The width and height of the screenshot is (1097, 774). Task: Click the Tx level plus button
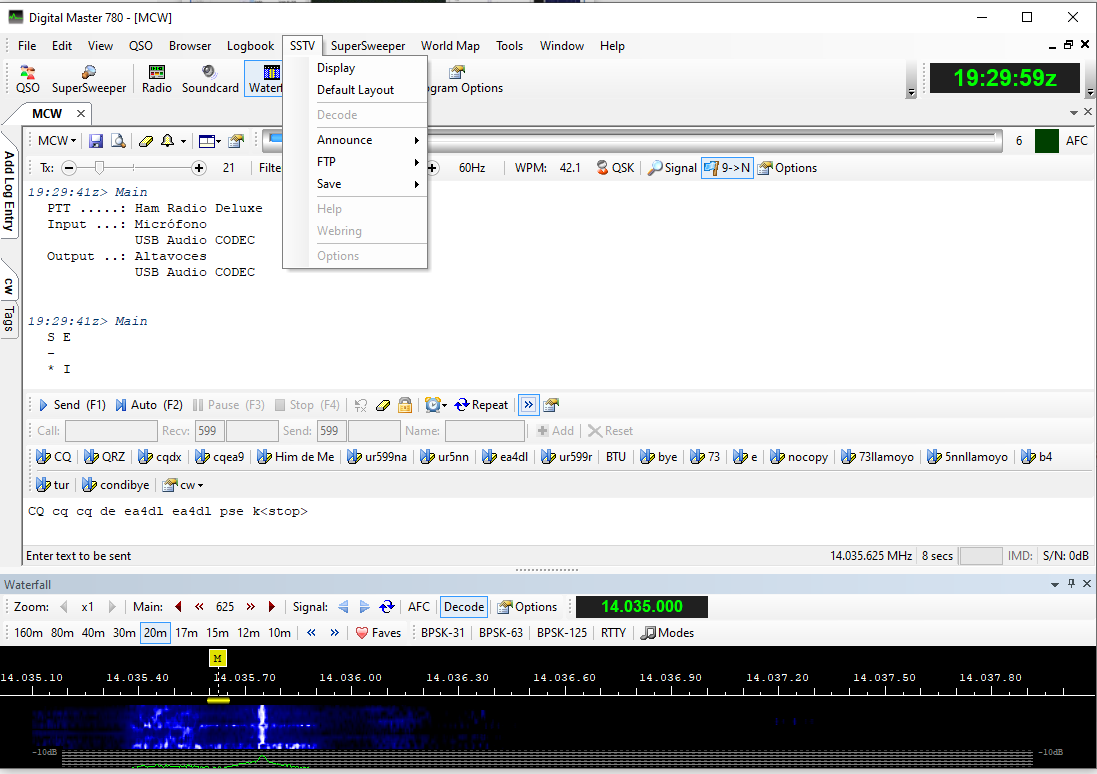[x=199, y=168]
